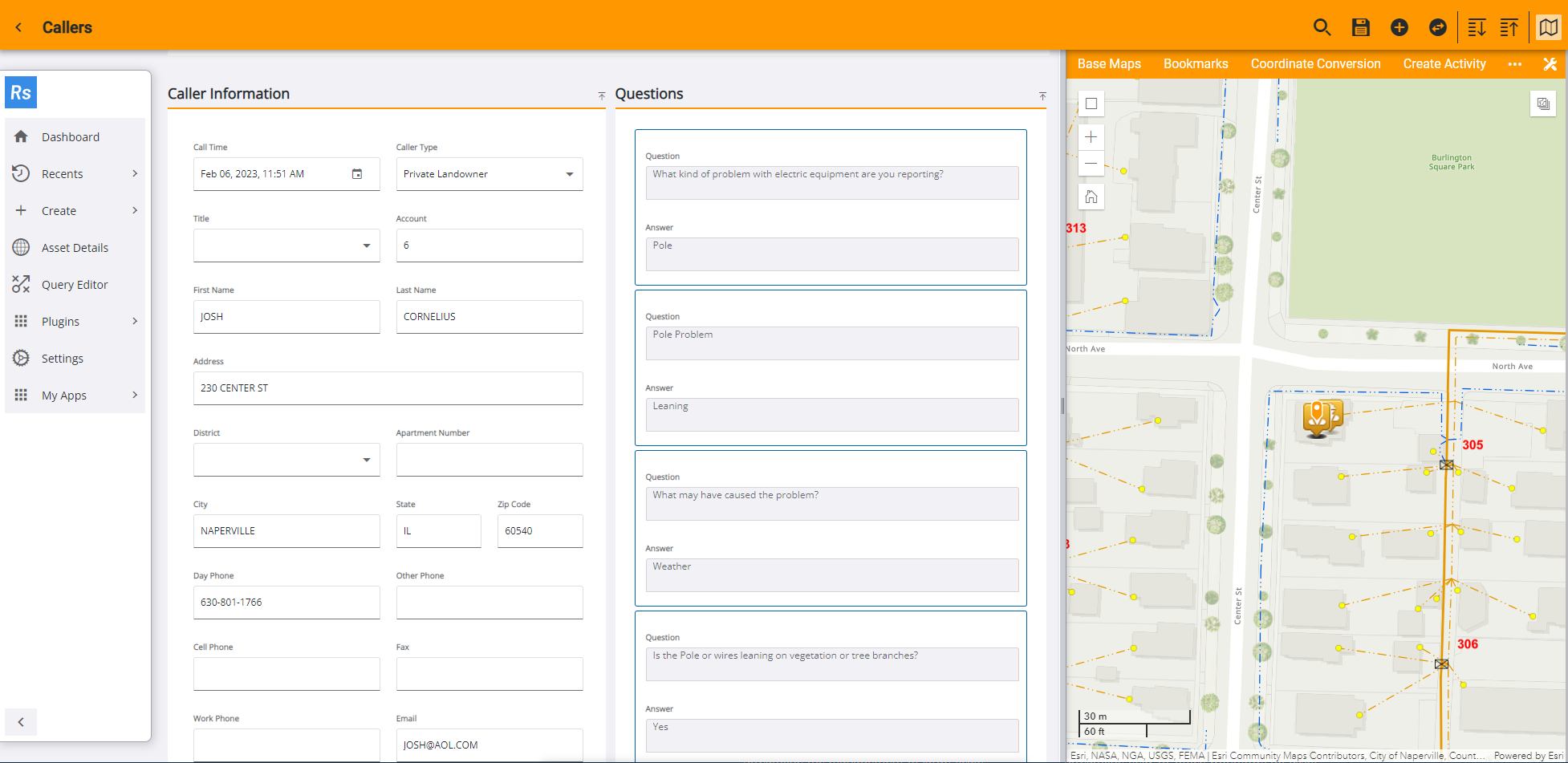Click the add plus circle icon

point(1399,27)
